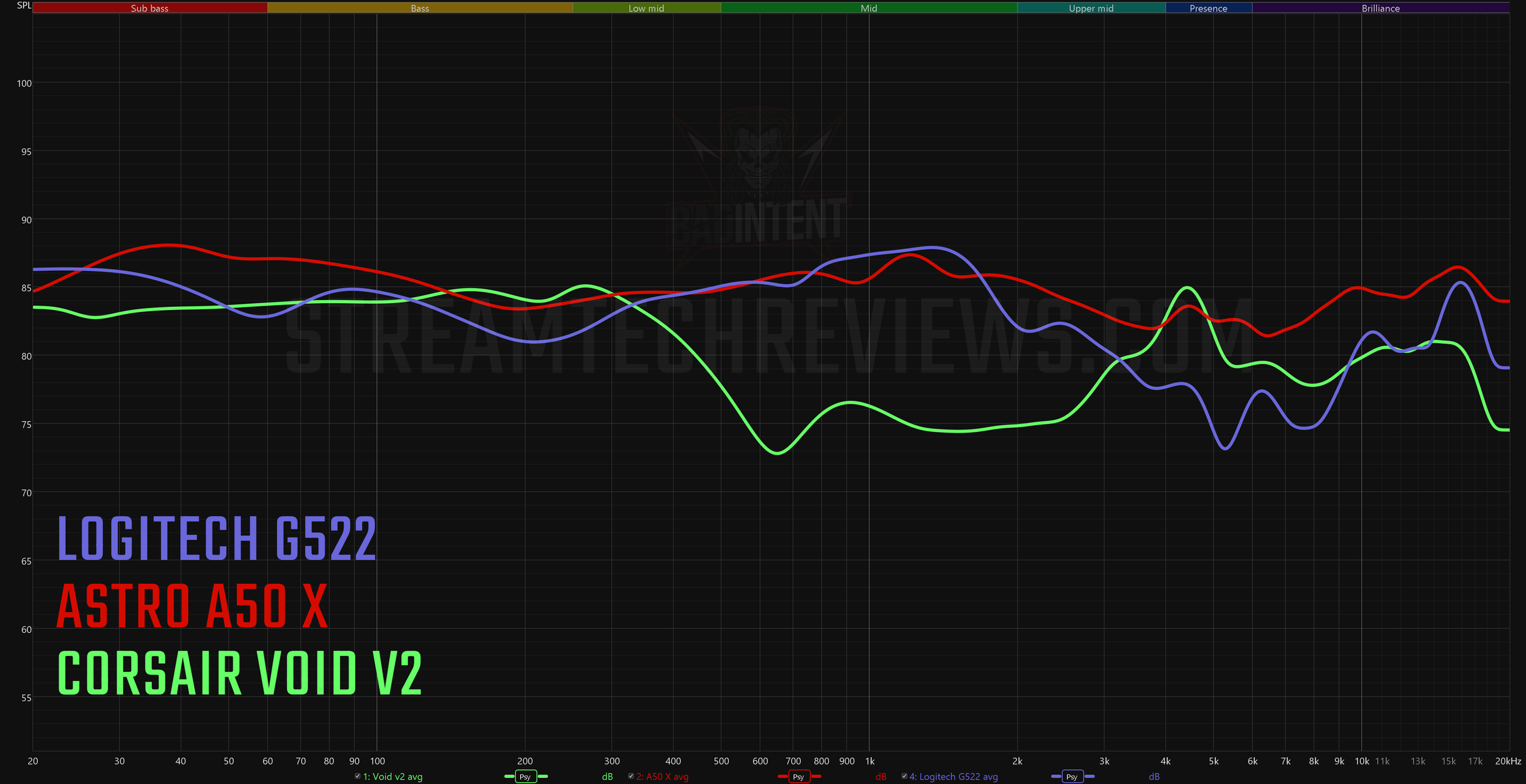Select the Mid band header

(x=869, y=8)
